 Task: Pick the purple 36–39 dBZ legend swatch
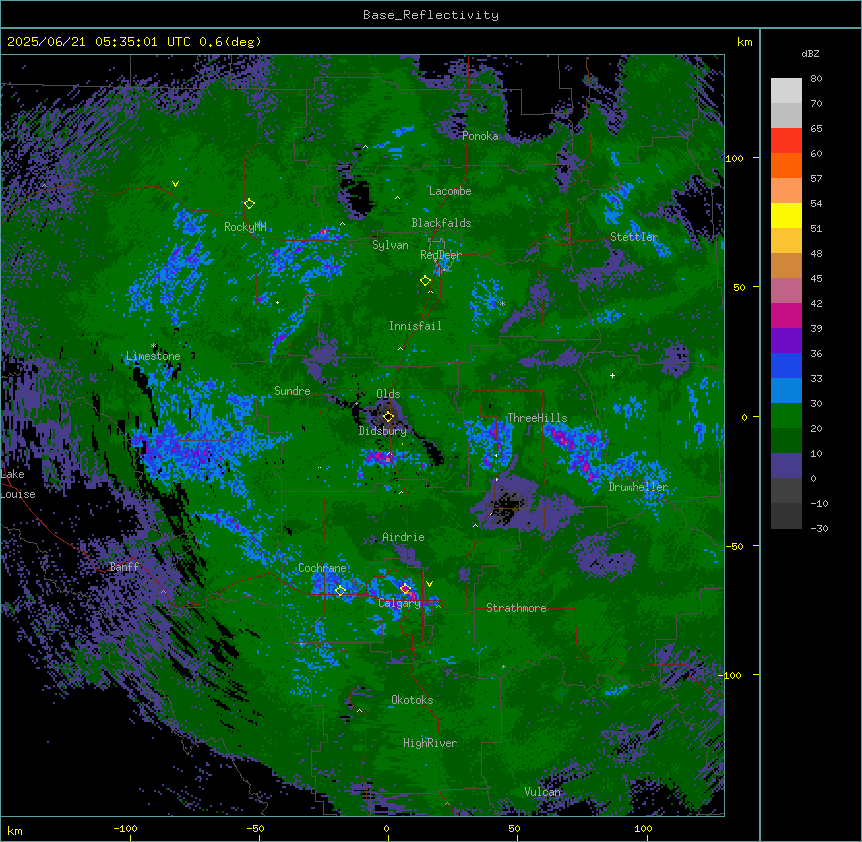coord(786,341)
